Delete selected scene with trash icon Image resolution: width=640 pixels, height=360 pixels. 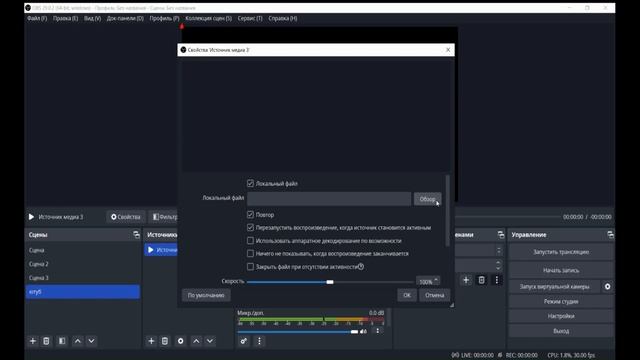47,341
